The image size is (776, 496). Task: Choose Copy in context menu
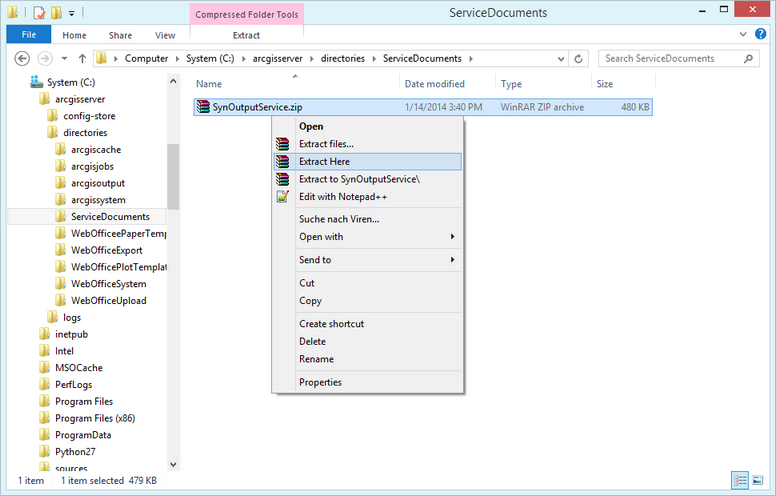click(367, 300)
